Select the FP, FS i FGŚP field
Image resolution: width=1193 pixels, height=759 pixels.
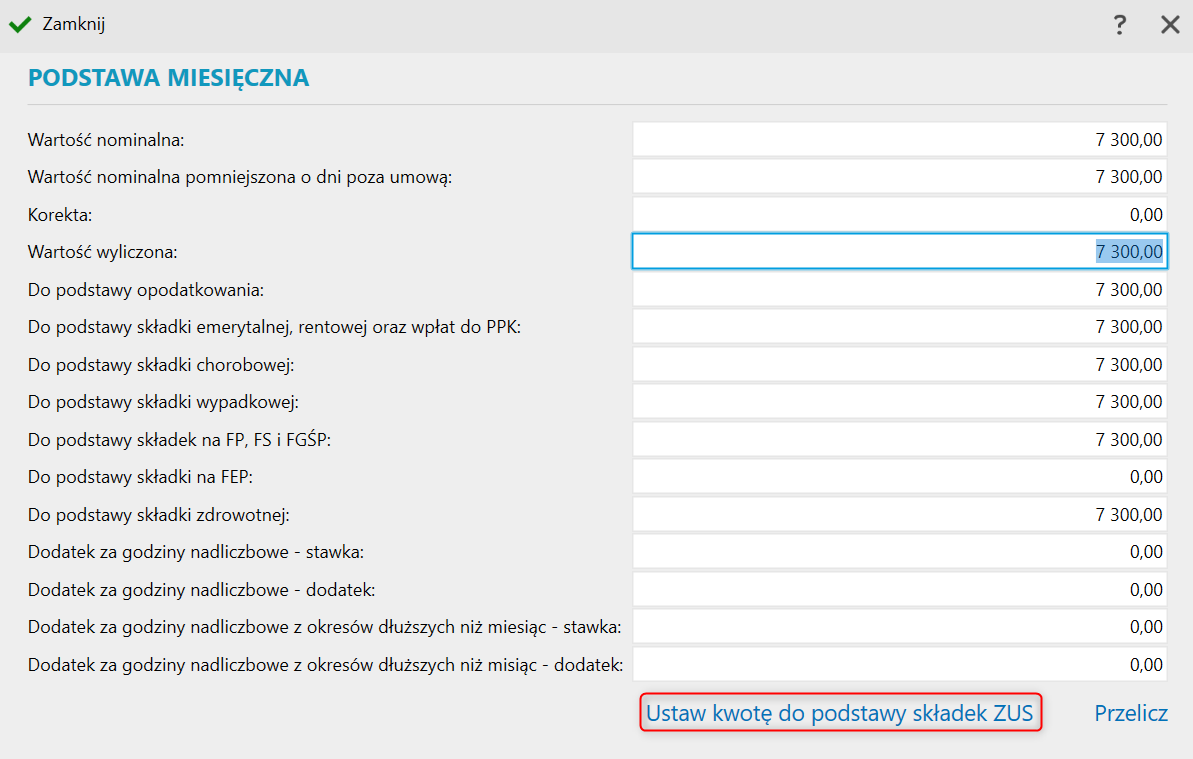899,440
